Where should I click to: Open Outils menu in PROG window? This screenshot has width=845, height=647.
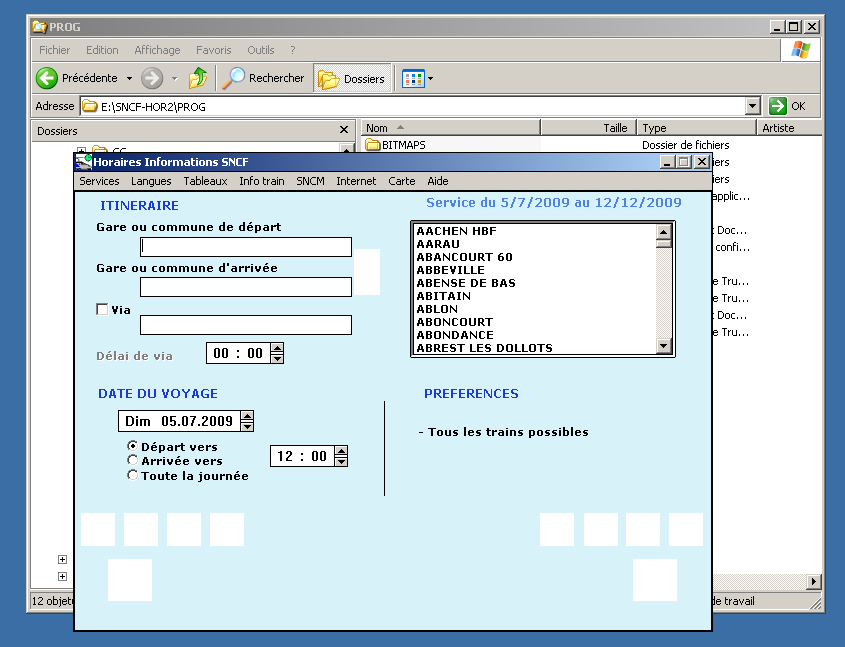[261, 50]
